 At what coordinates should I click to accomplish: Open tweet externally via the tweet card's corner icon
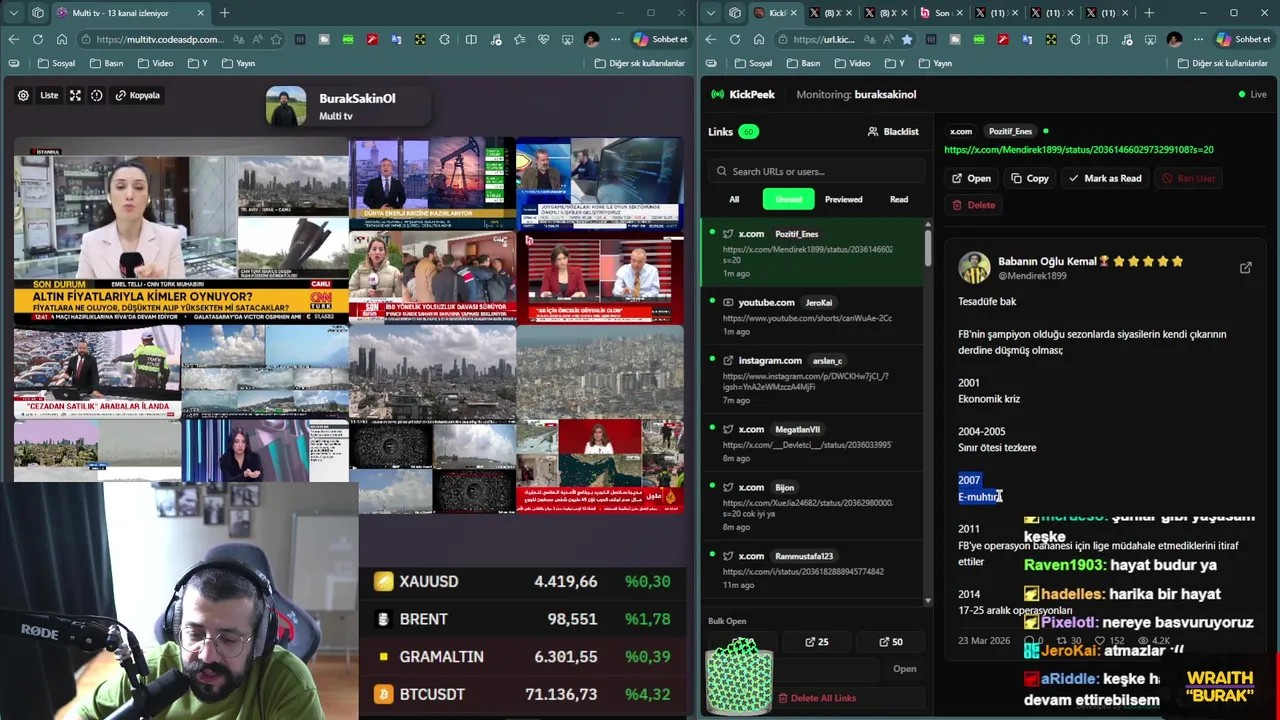1246,268
